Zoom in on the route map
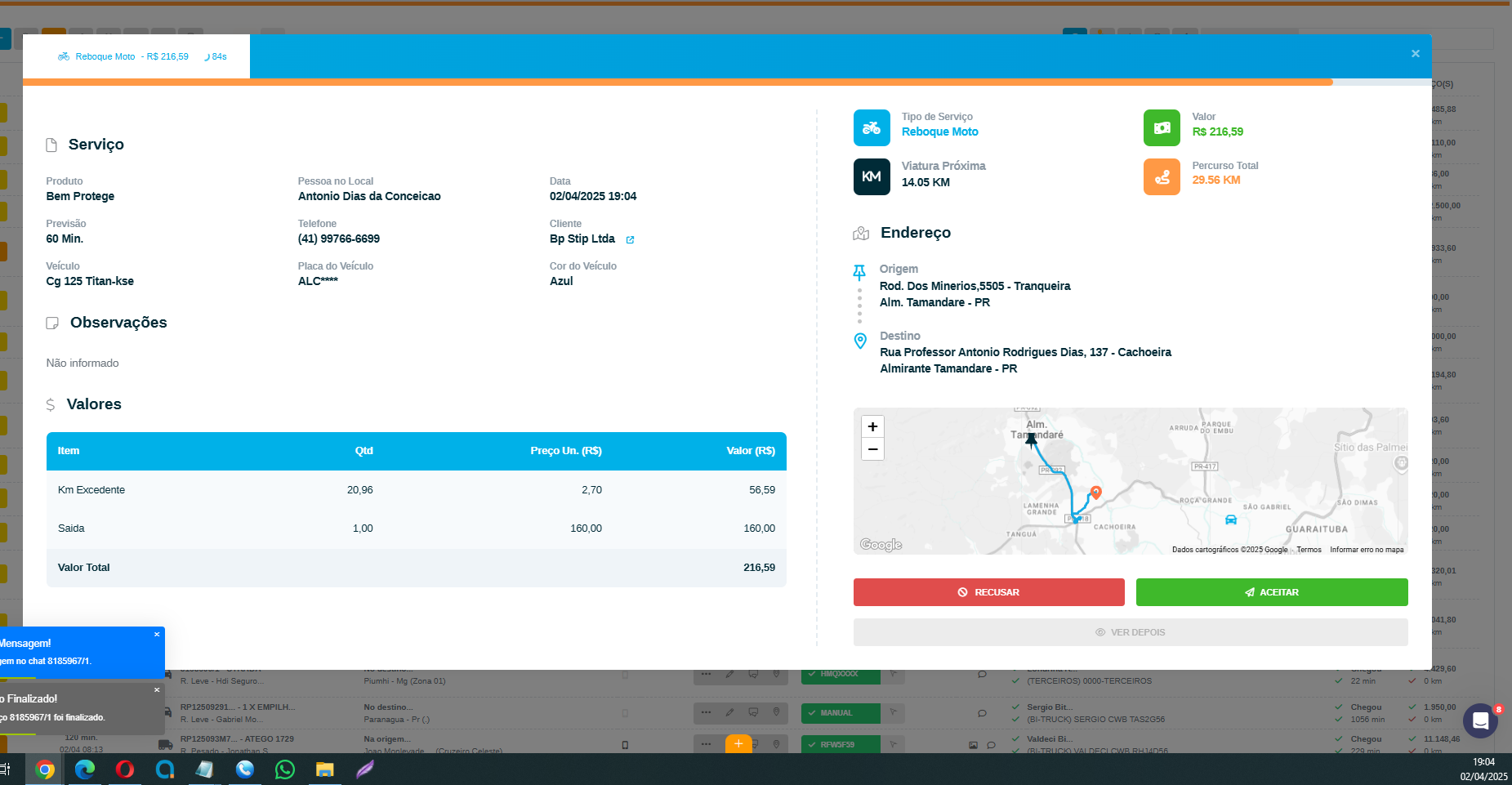The width and height of the screenshot is (1512, 785). pos(872,427)
